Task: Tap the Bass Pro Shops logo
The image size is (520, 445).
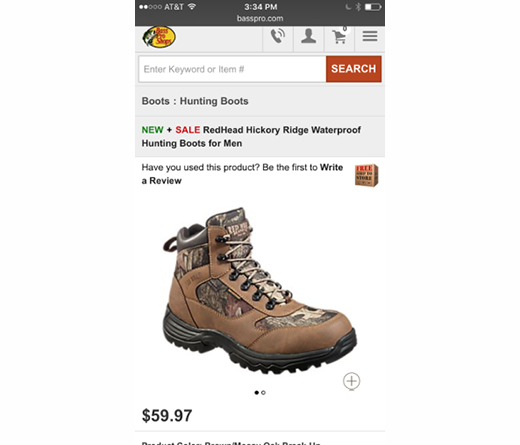Action: 159,37
